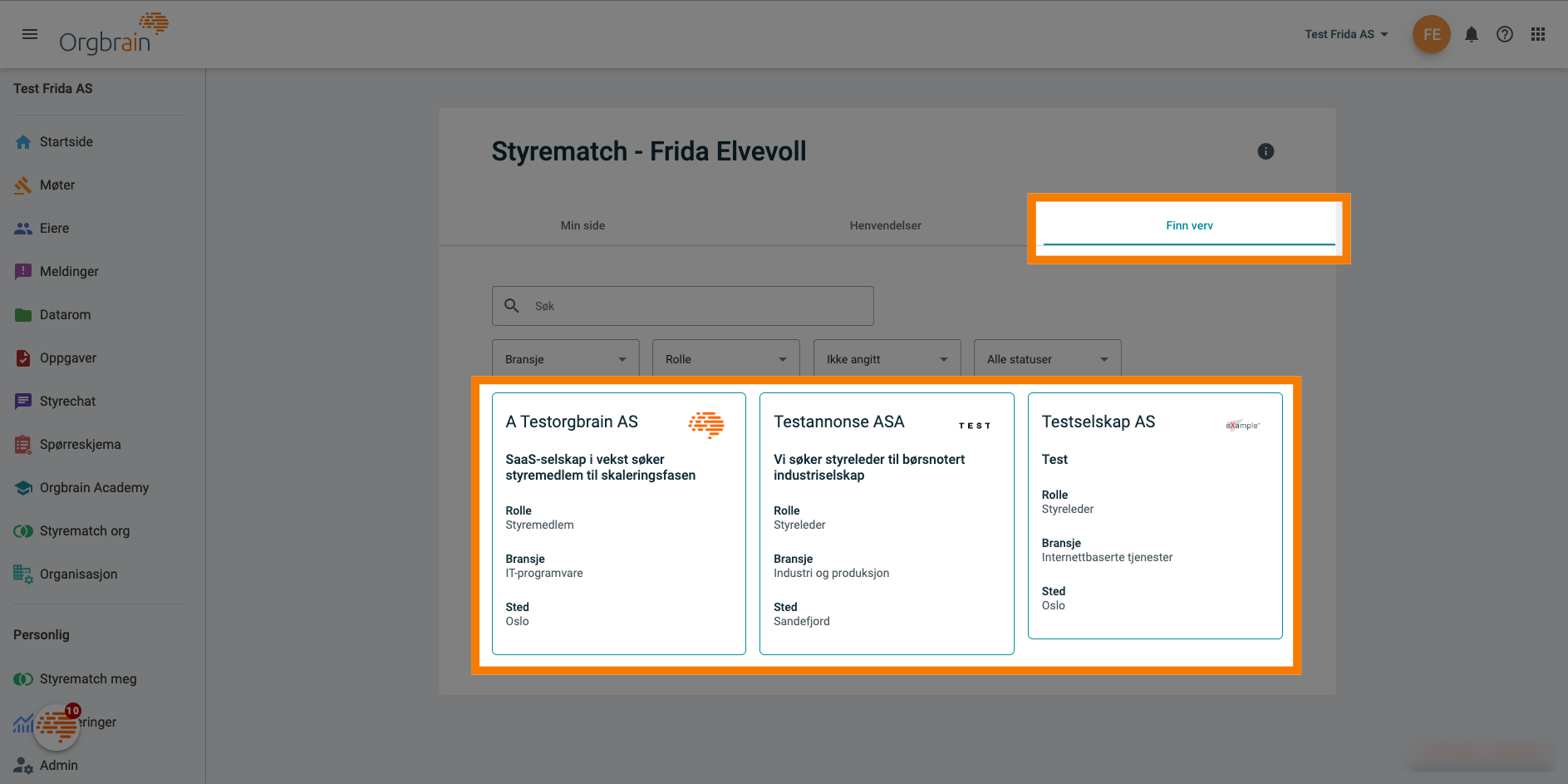Switch to the Henvendelser tab
Viewport: 1568px width, 784px height.
tap(885, 225)
